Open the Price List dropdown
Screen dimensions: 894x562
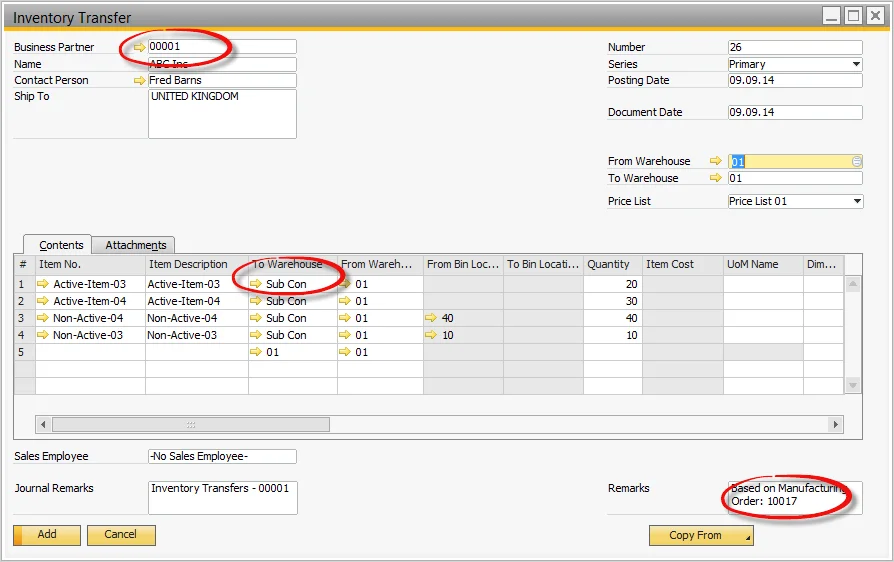tap(856, 201)
